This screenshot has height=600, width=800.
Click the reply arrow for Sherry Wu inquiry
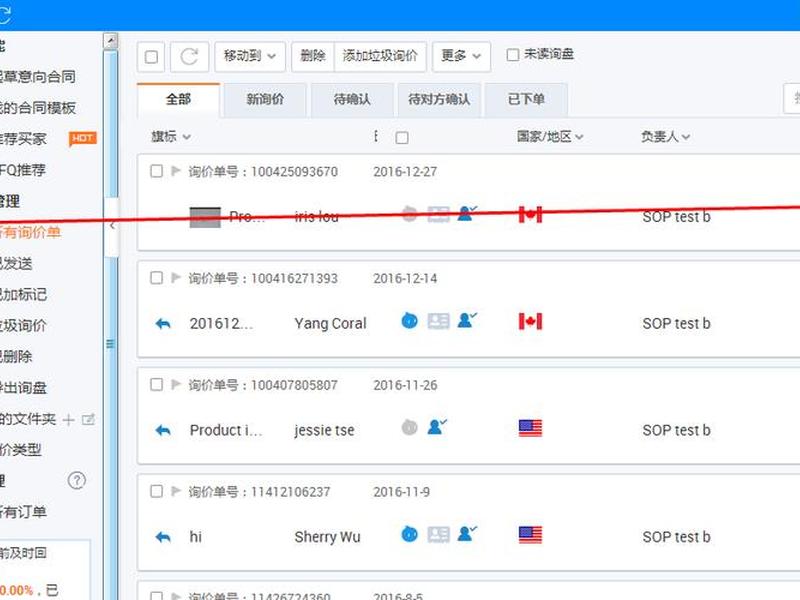point(163,537)
